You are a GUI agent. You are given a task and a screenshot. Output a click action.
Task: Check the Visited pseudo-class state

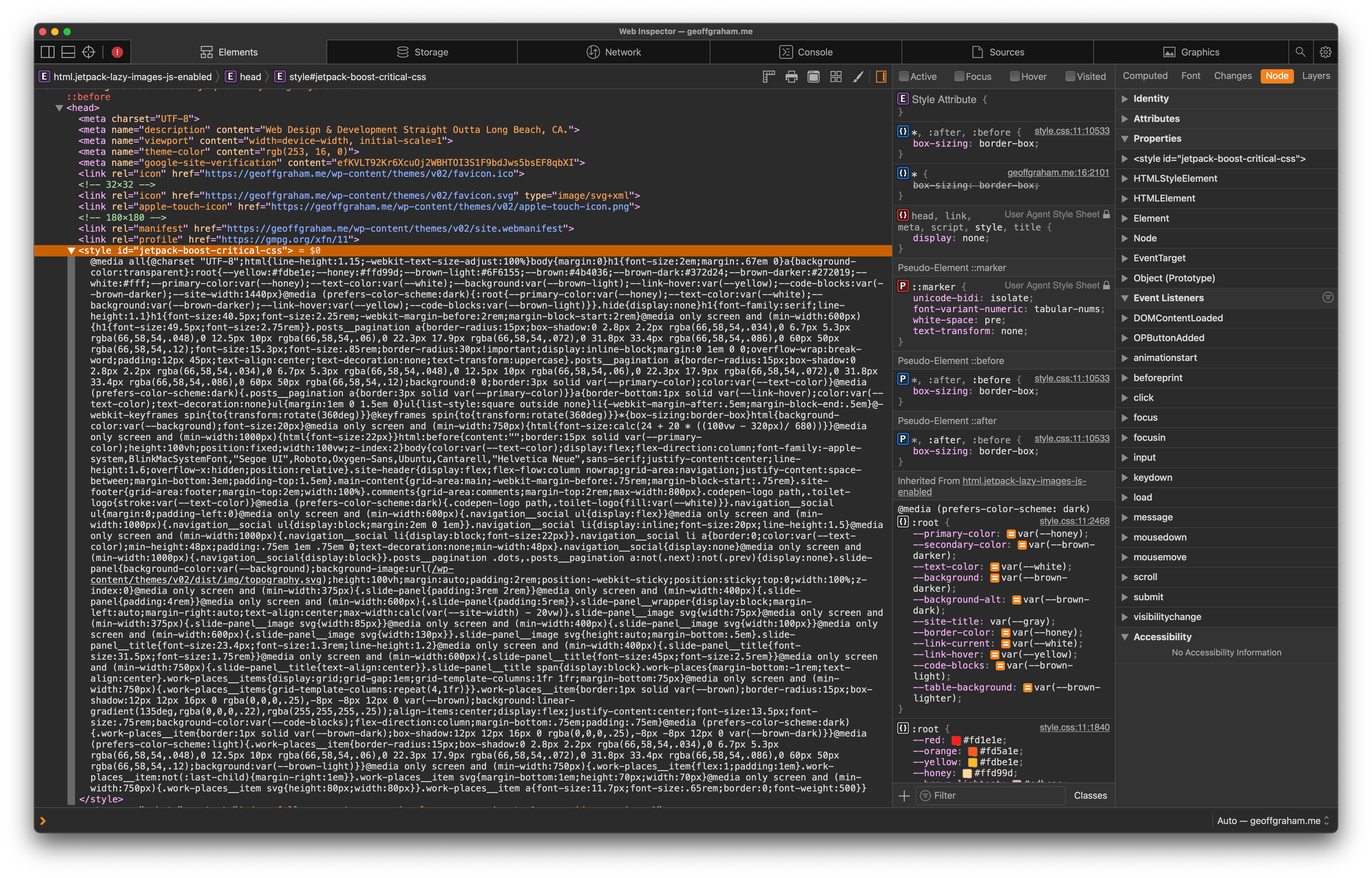pyautogui.click(x=1070, y=76)
